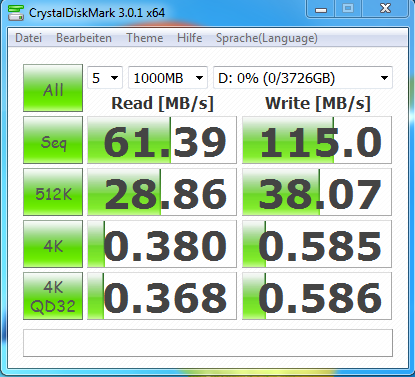Viewport: 415px width, 377px height.
Task: Open the Hilfe menu
Action: click(x=189, y=38)
